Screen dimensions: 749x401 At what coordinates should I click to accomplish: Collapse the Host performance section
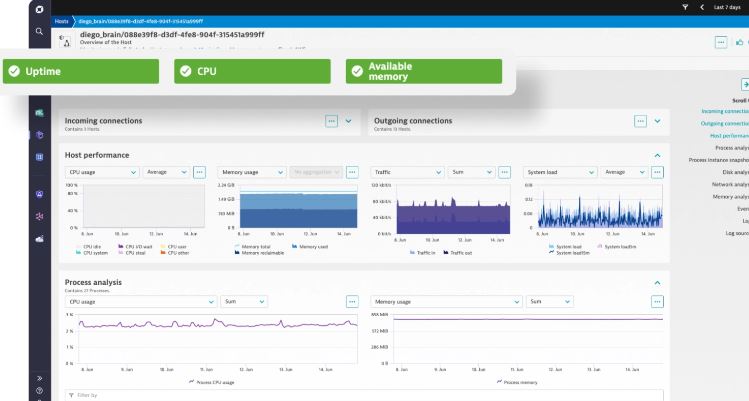click(x=658, y=155)
